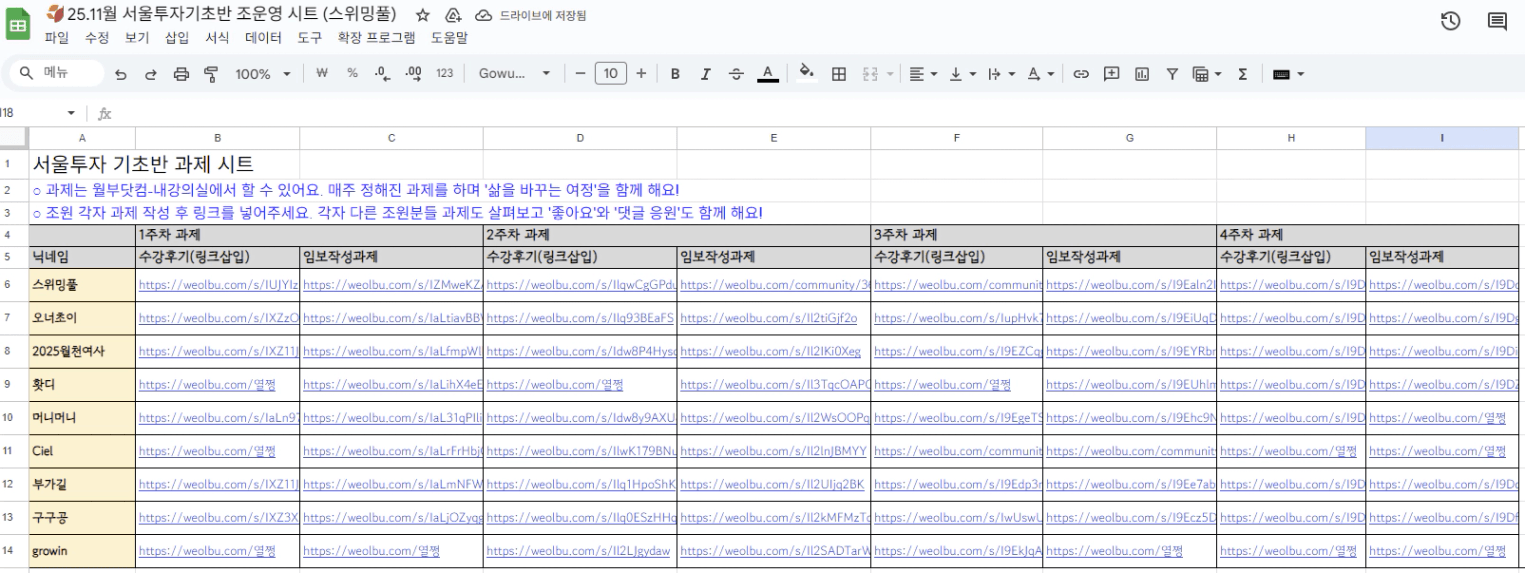Click the undo arrow in the toolbar
This screenshot has height=573, width=1525.
coord(121,74)
